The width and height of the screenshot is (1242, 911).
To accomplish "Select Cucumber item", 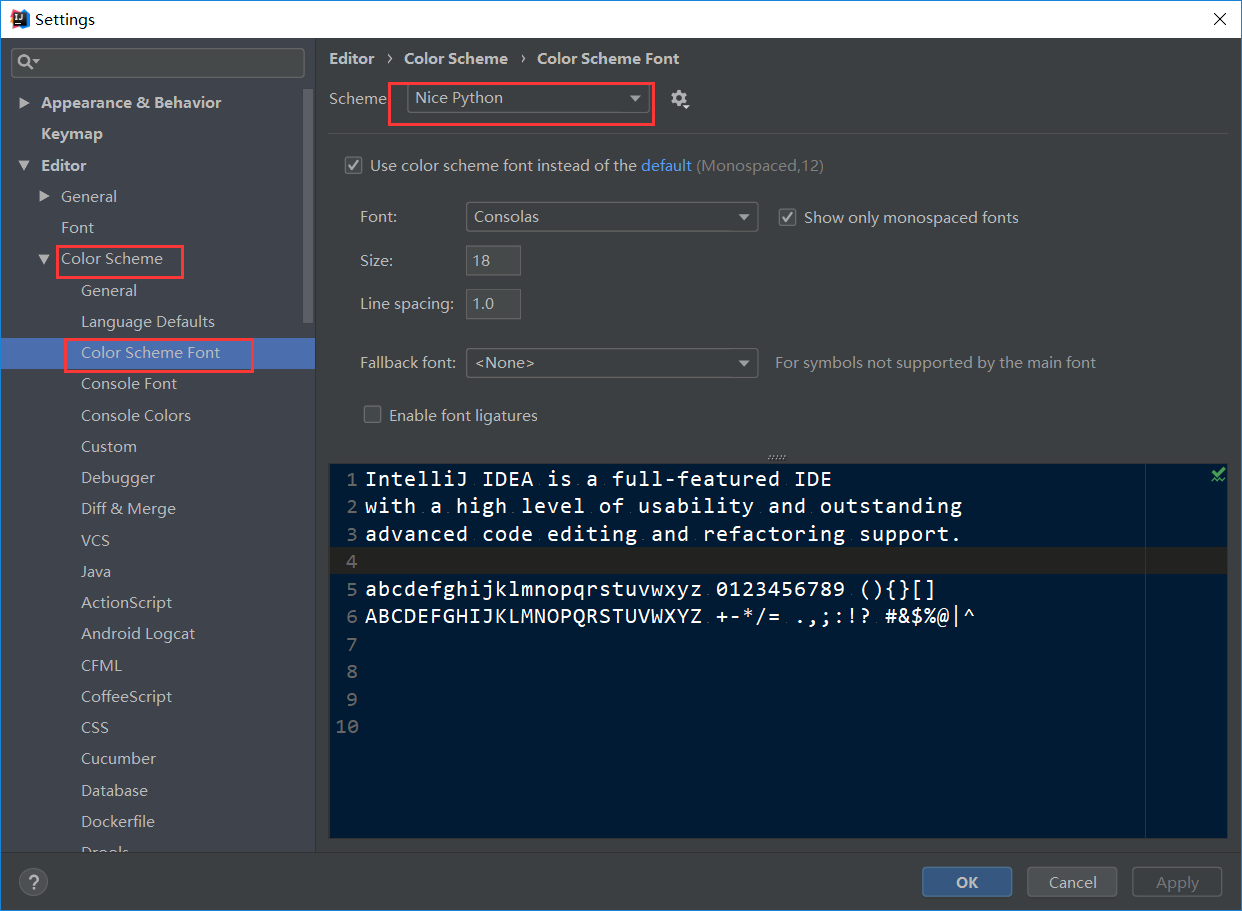I will tap(118, 759).
